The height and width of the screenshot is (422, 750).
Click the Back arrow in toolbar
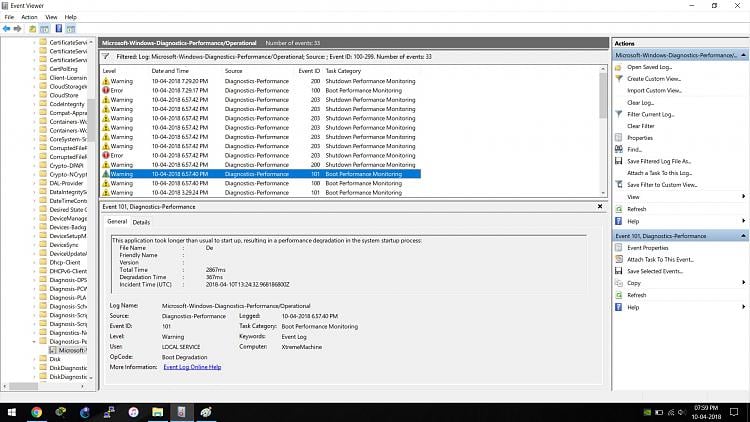click(7, 29)
